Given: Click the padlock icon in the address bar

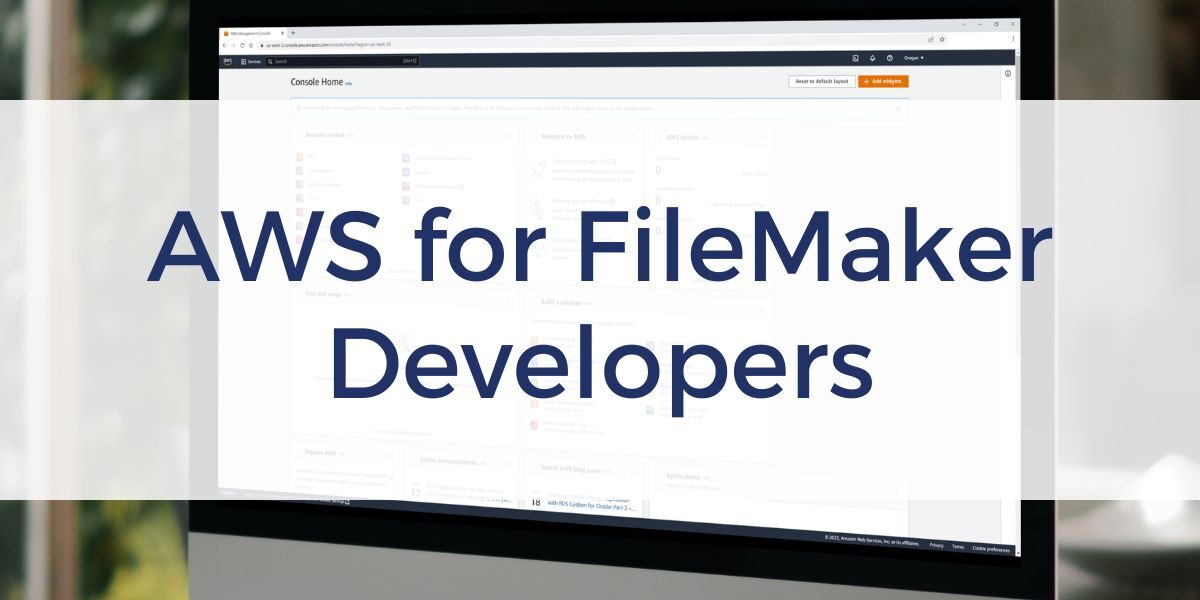Looking at the screenshot, I should coord(262,44).
